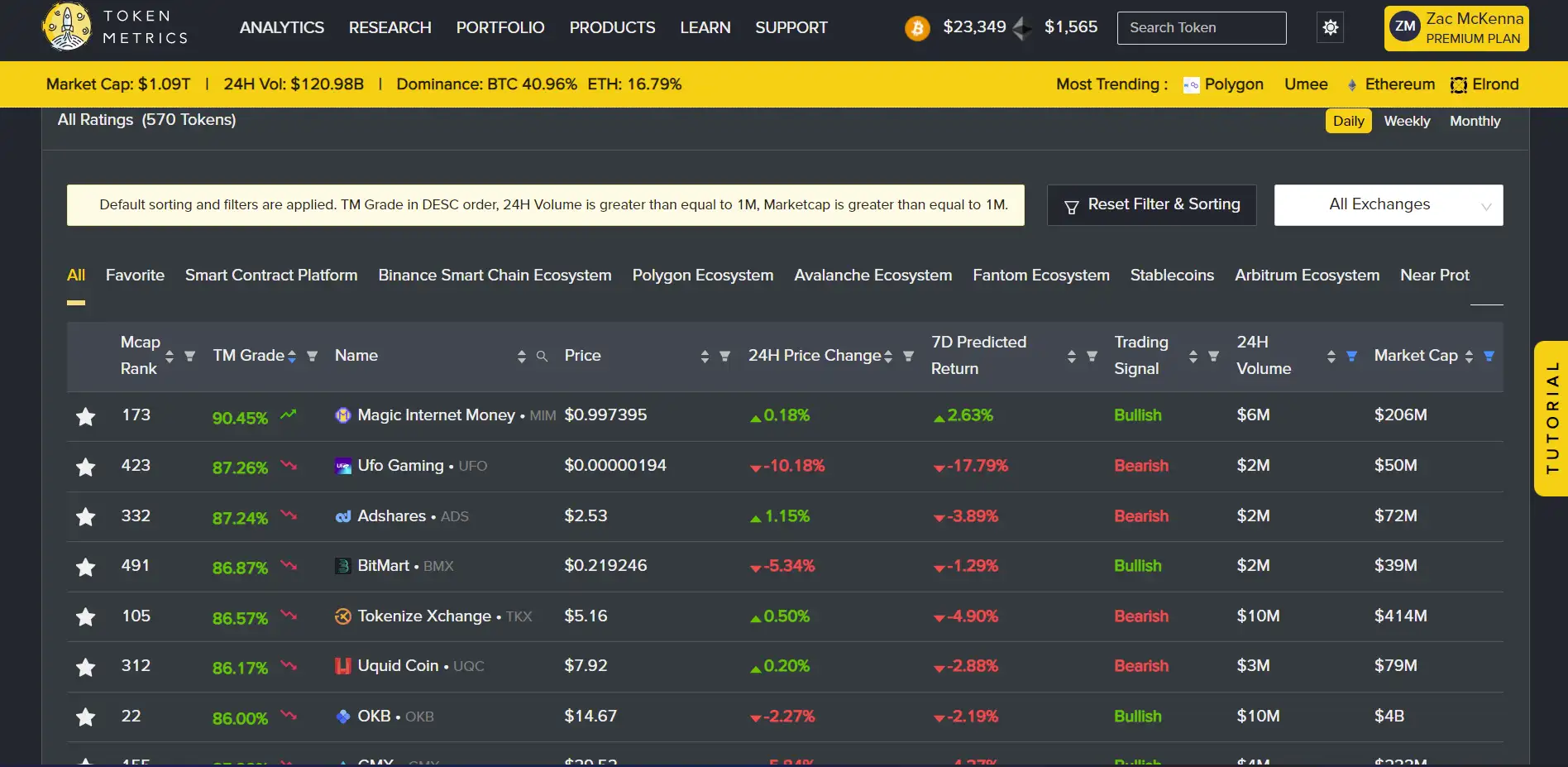
Task: Open the ANALYTICS navigation menu
Action: [281, 27]
